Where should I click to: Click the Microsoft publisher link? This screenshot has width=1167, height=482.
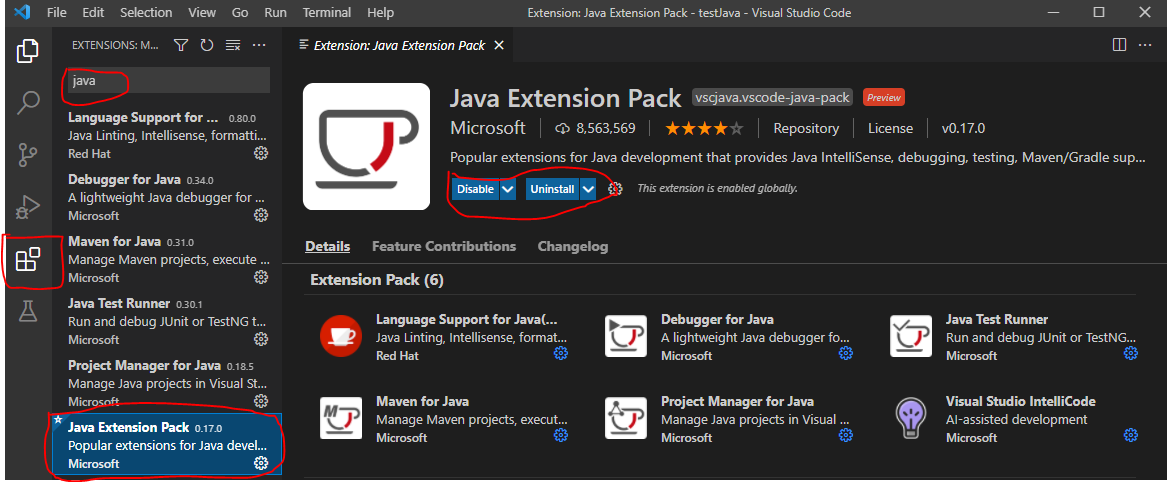(487, 128)
